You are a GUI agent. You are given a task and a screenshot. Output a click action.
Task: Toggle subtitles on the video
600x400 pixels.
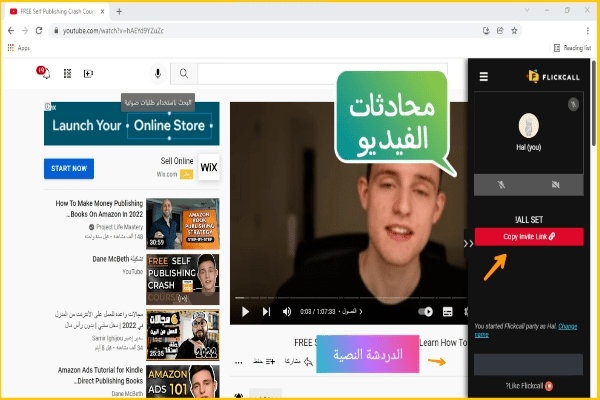coord(448,312)
